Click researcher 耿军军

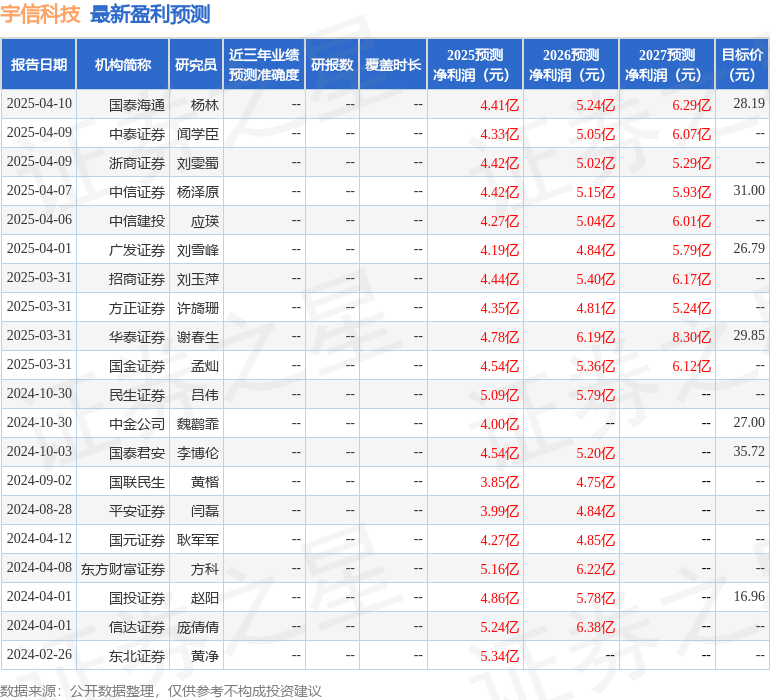pos(198,539)
